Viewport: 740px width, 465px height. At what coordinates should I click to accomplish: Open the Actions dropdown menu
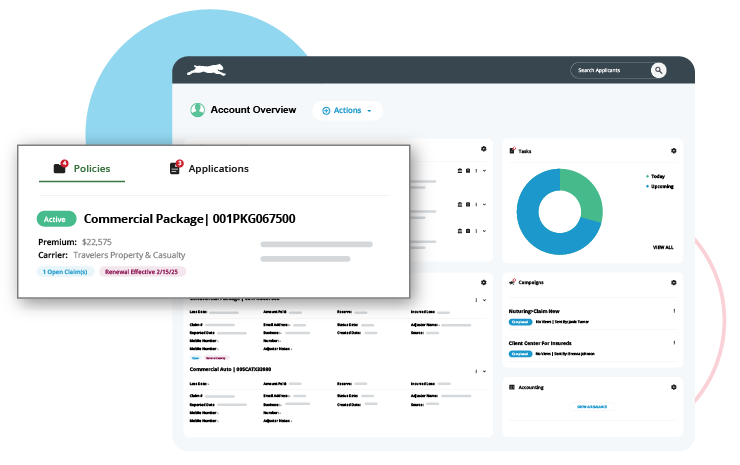pos(347,110)
